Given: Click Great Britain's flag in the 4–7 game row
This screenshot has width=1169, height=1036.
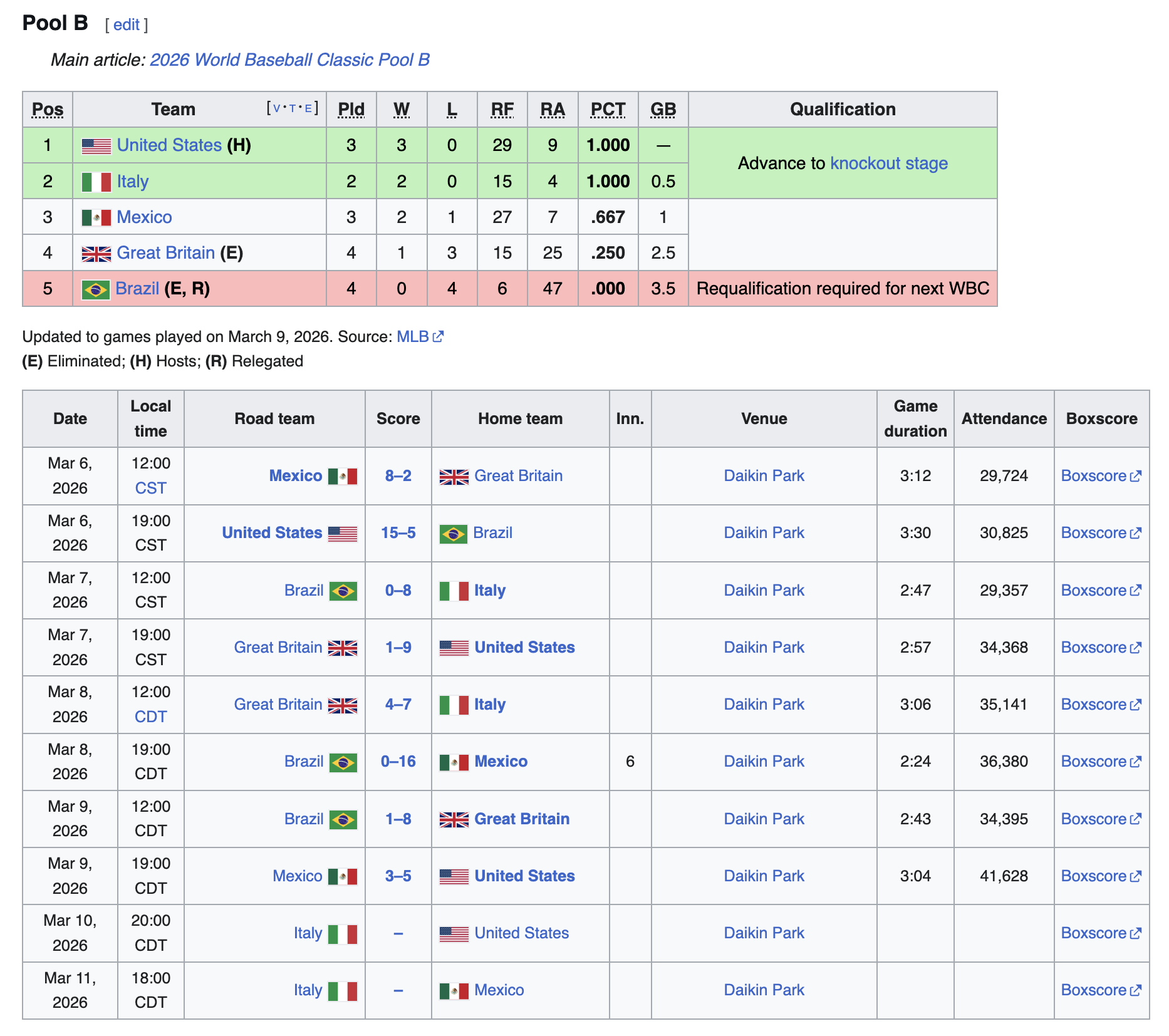Looking at the screenshot, I should (343, 705).
